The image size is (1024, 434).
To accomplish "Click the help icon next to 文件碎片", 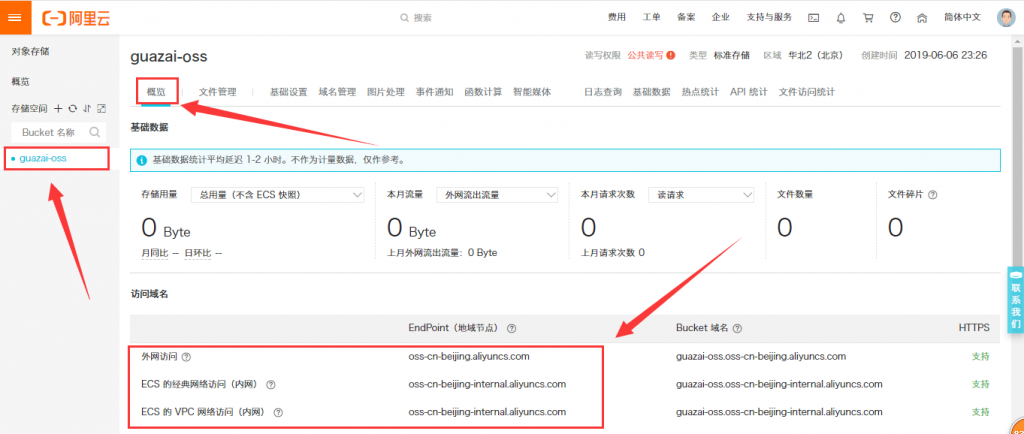I will (x=933, y=194).
